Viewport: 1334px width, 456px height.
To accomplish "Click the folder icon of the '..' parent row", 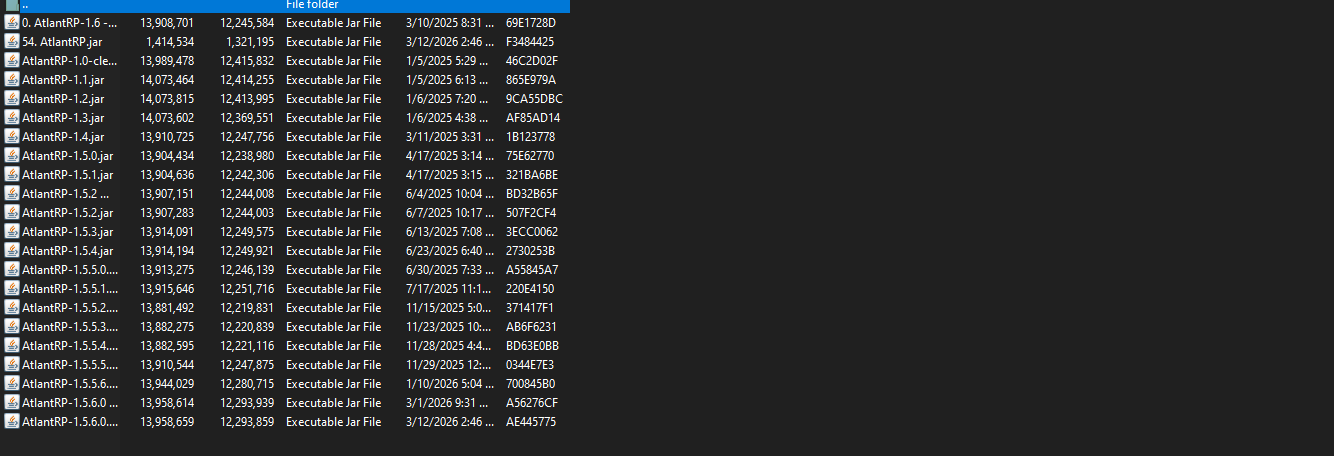I will (x=12, y=4).
